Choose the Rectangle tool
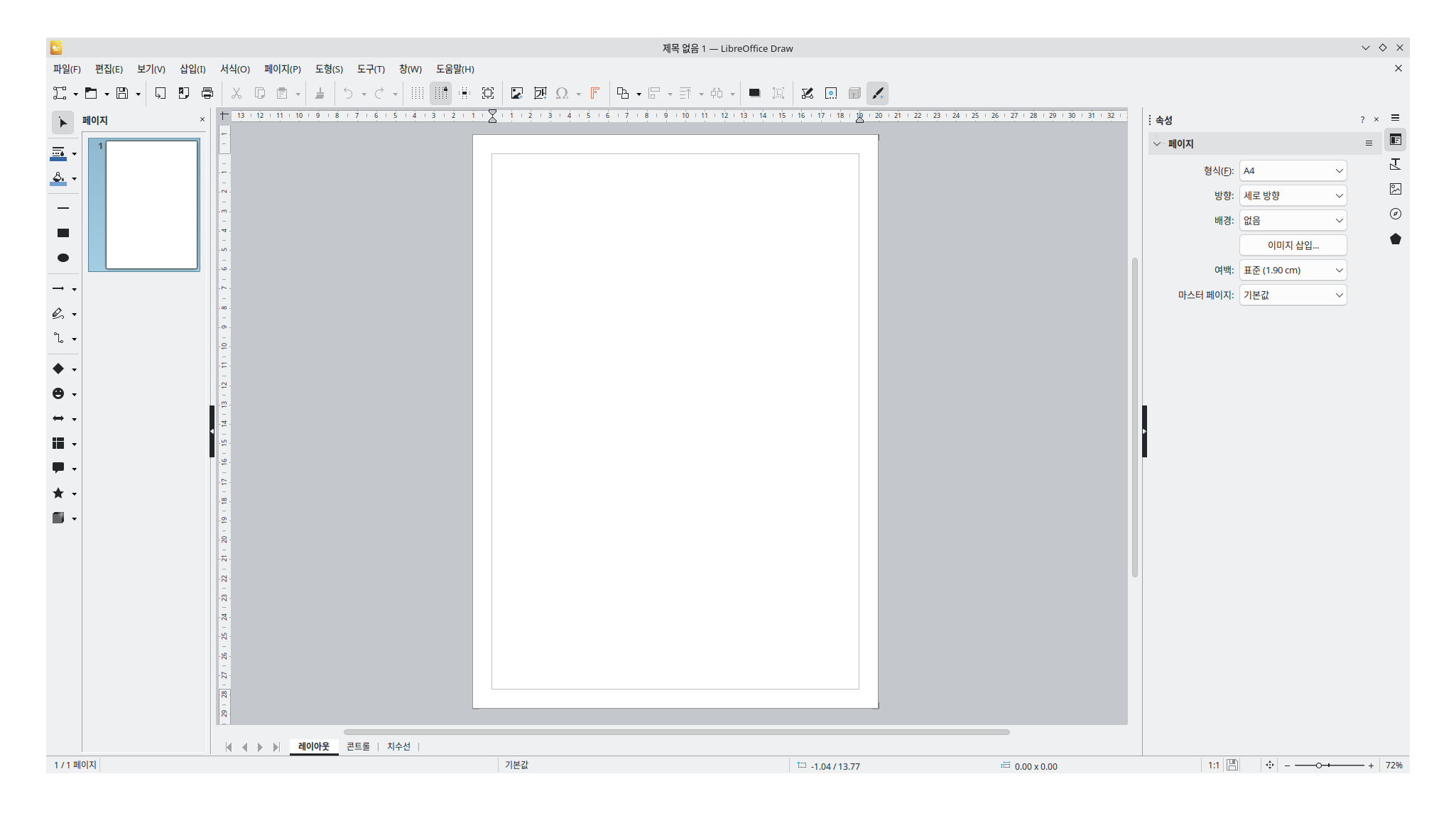 (x=63, y=233)
